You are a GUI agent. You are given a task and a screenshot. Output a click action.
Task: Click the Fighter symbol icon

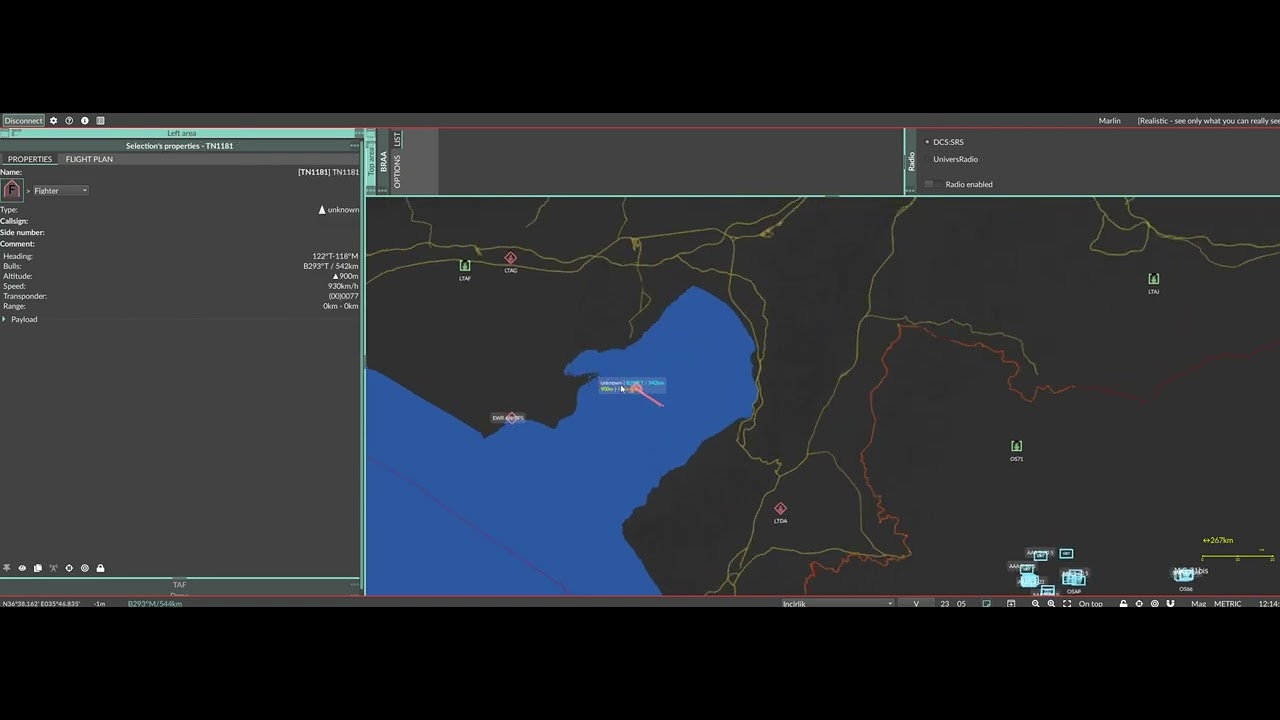tap(12, 190)
